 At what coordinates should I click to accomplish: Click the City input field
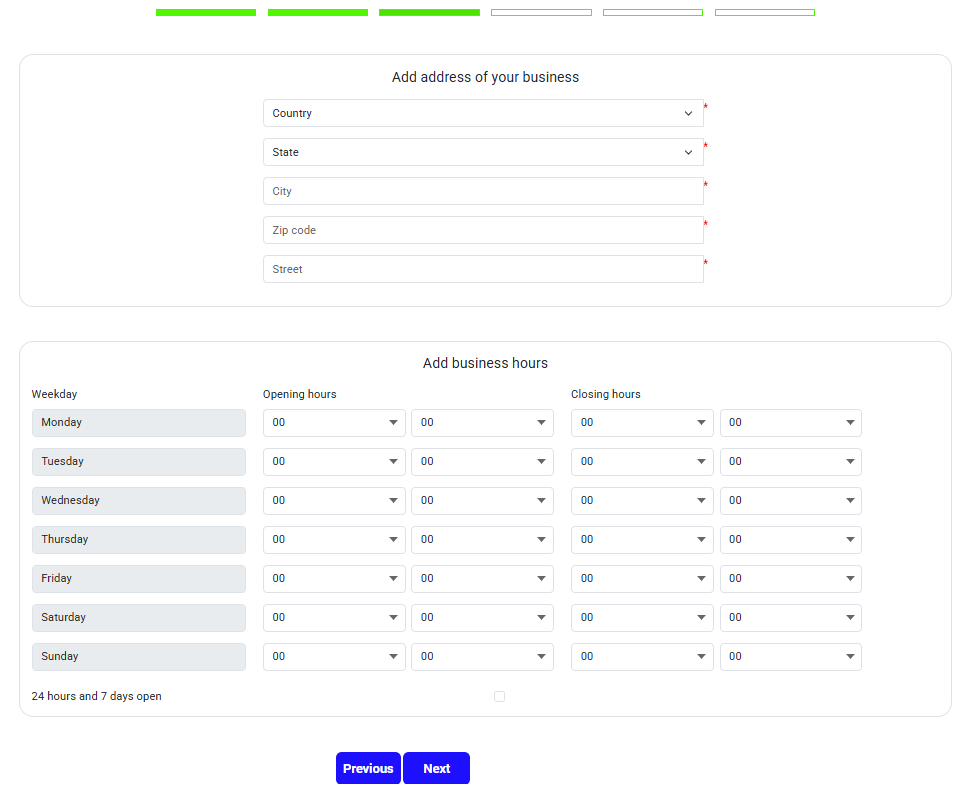483,191
